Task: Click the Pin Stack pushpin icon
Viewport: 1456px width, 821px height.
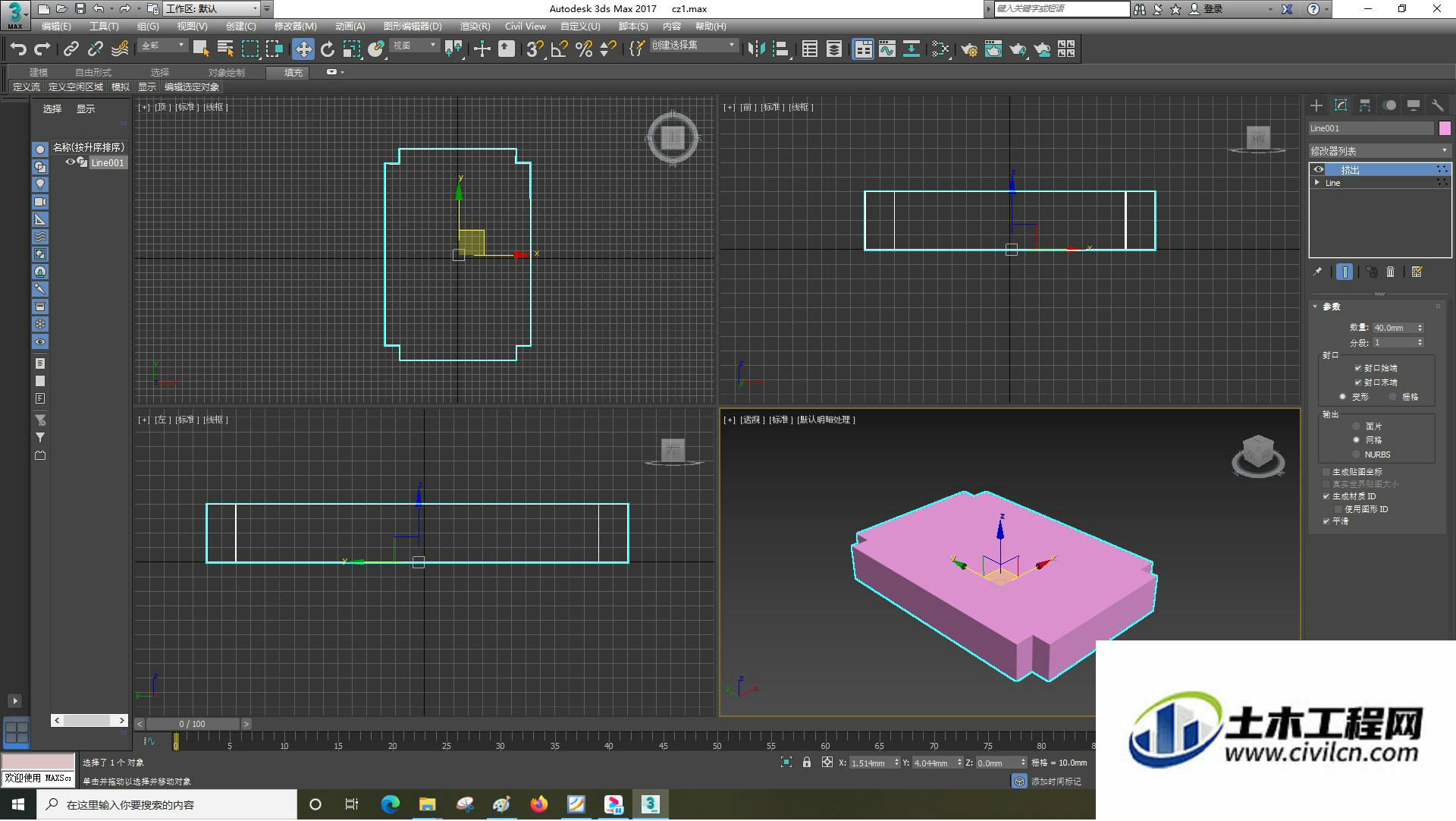Action: click(1317, 272)
